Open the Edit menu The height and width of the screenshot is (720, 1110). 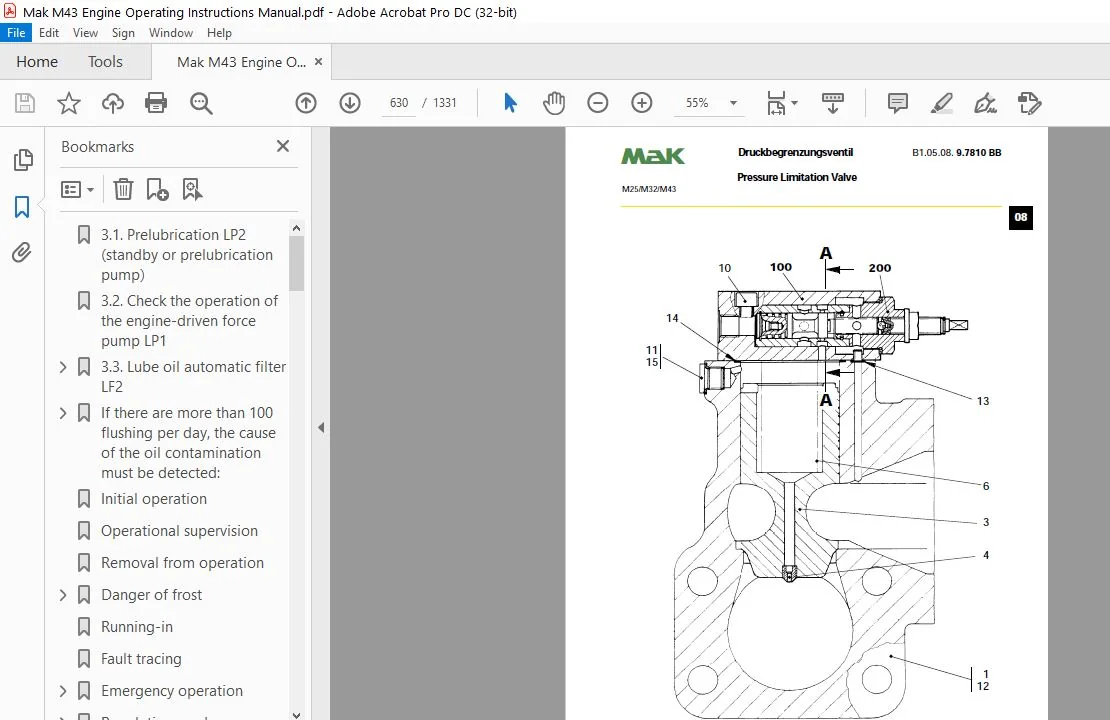pos(49,33)
